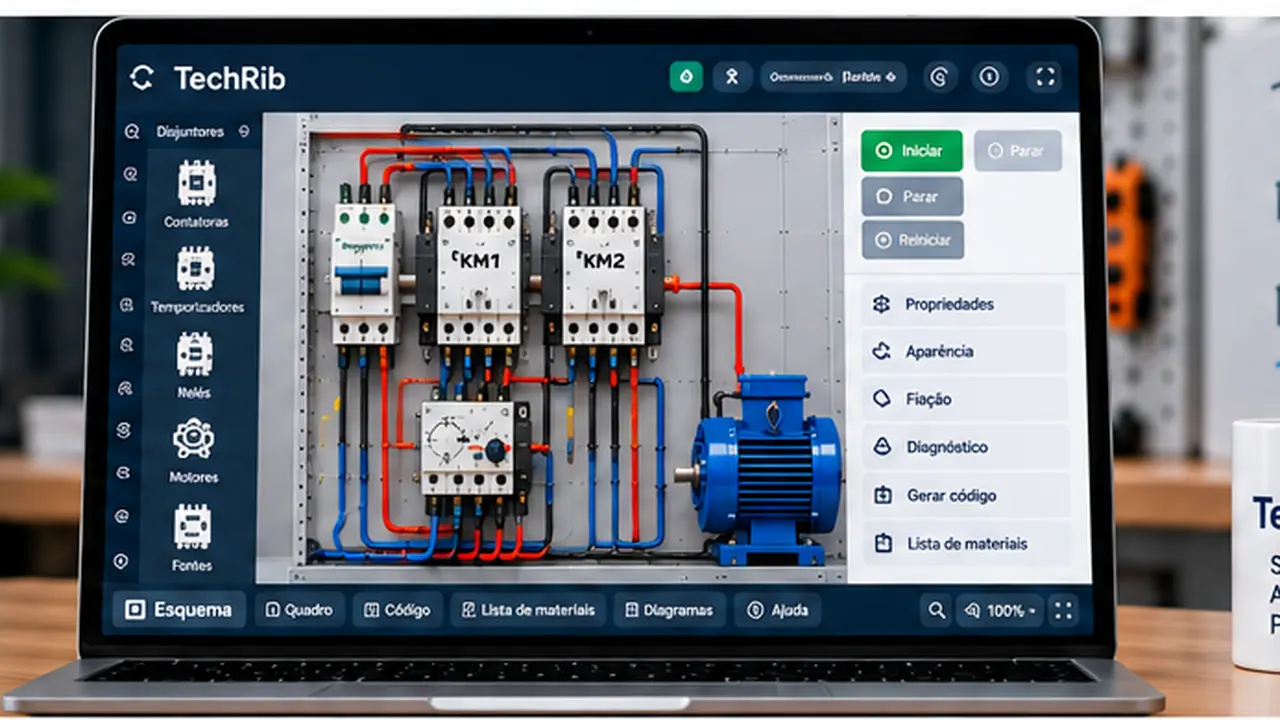Click the Reiniciar button
Image resolution: width=1280 pixels, height=720 pixels.
point(912,240)
